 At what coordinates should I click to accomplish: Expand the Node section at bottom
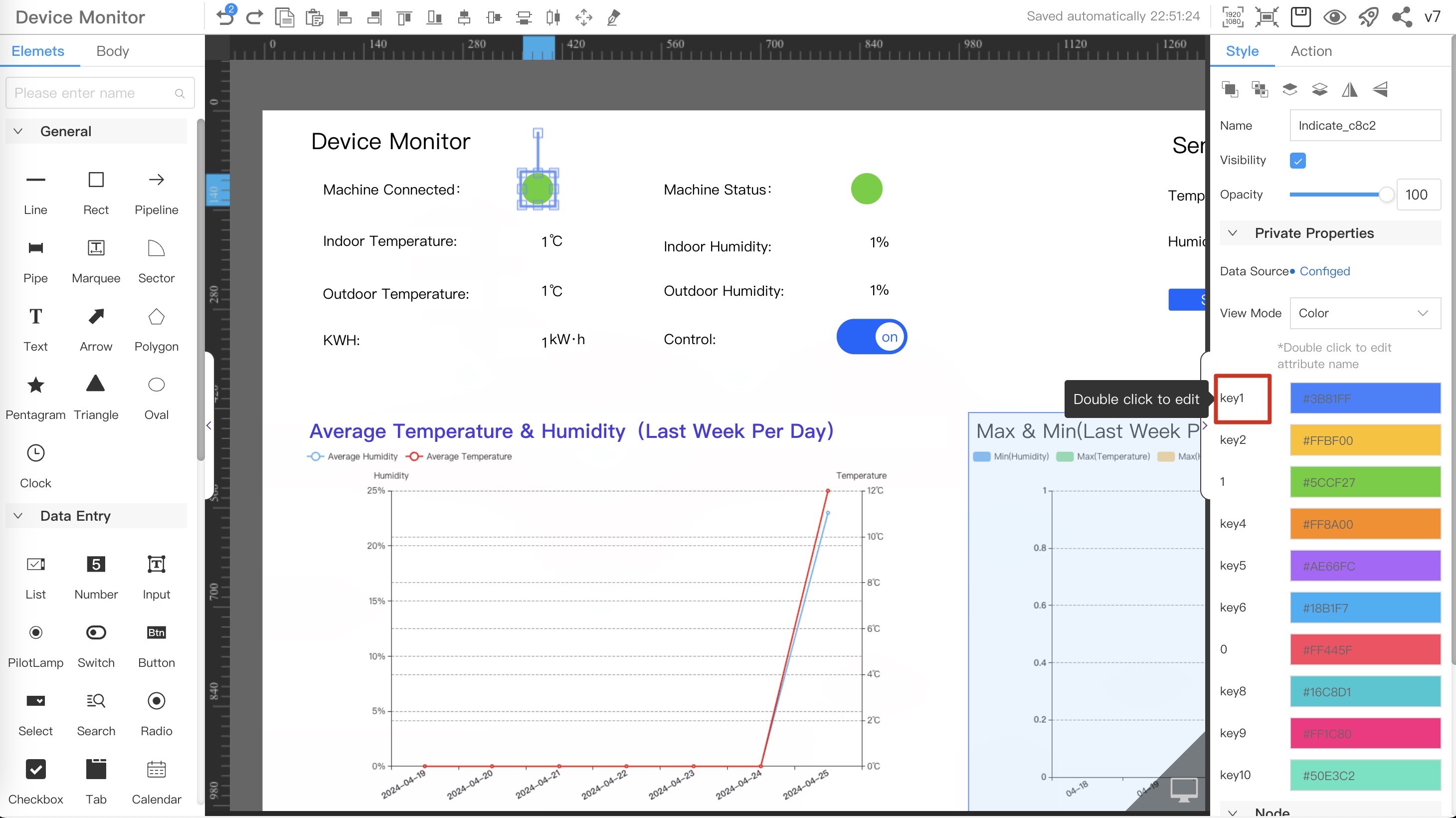1232,810
